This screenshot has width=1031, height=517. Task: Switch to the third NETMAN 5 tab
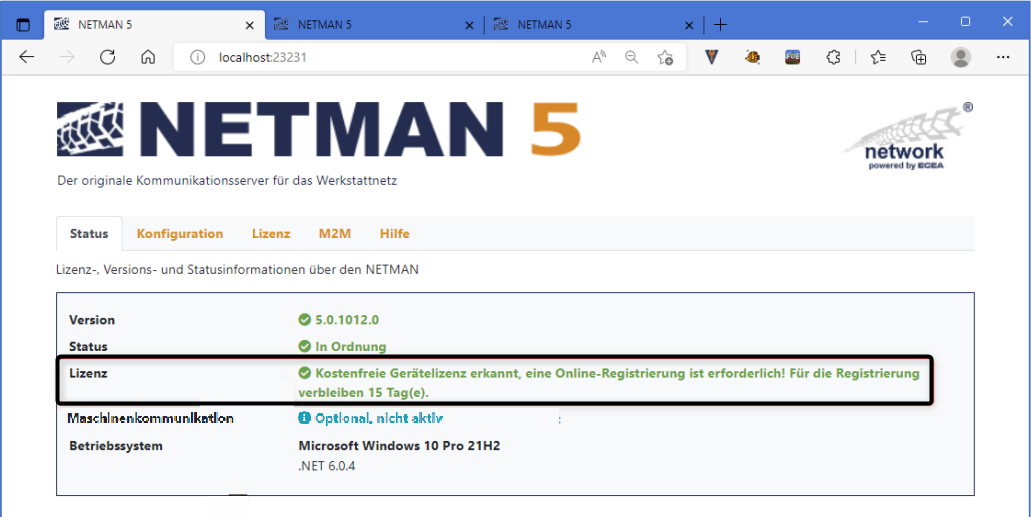pos(593,25)
